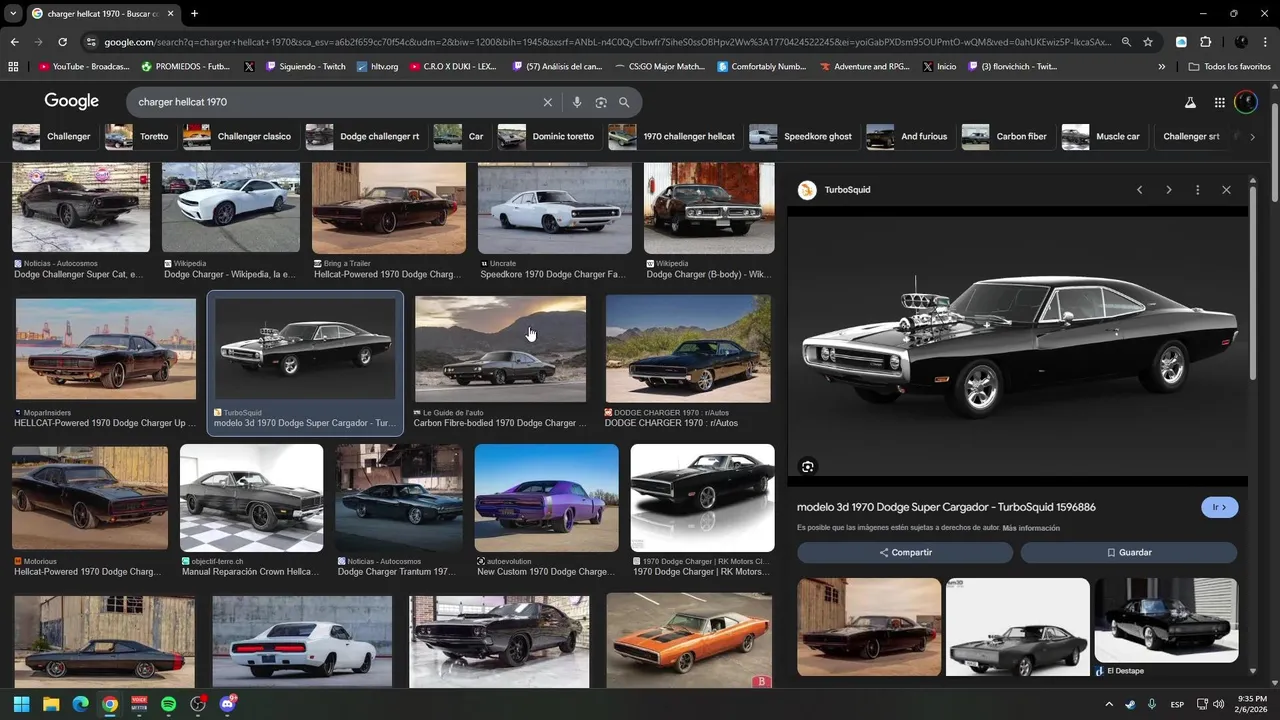1280x720 pixels.
Task: Open the tab search dropdown in the title bar
Action: pos(14,13)
